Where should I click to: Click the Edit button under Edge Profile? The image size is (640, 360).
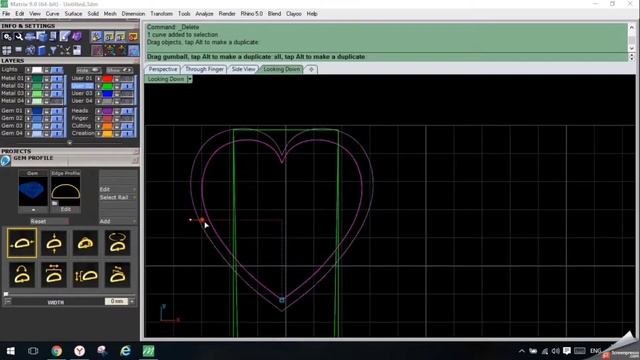(x=65, y=209)
